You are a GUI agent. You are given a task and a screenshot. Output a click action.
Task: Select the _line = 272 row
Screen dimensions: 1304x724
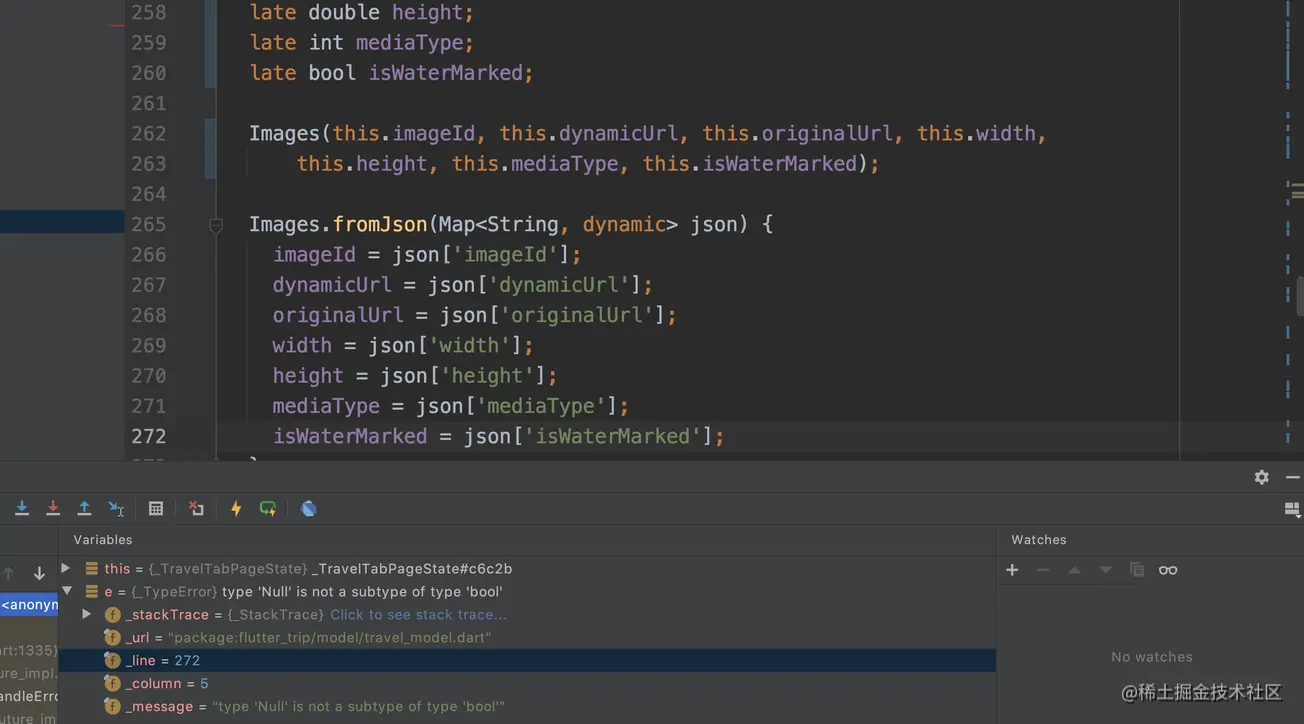[527, 661]
